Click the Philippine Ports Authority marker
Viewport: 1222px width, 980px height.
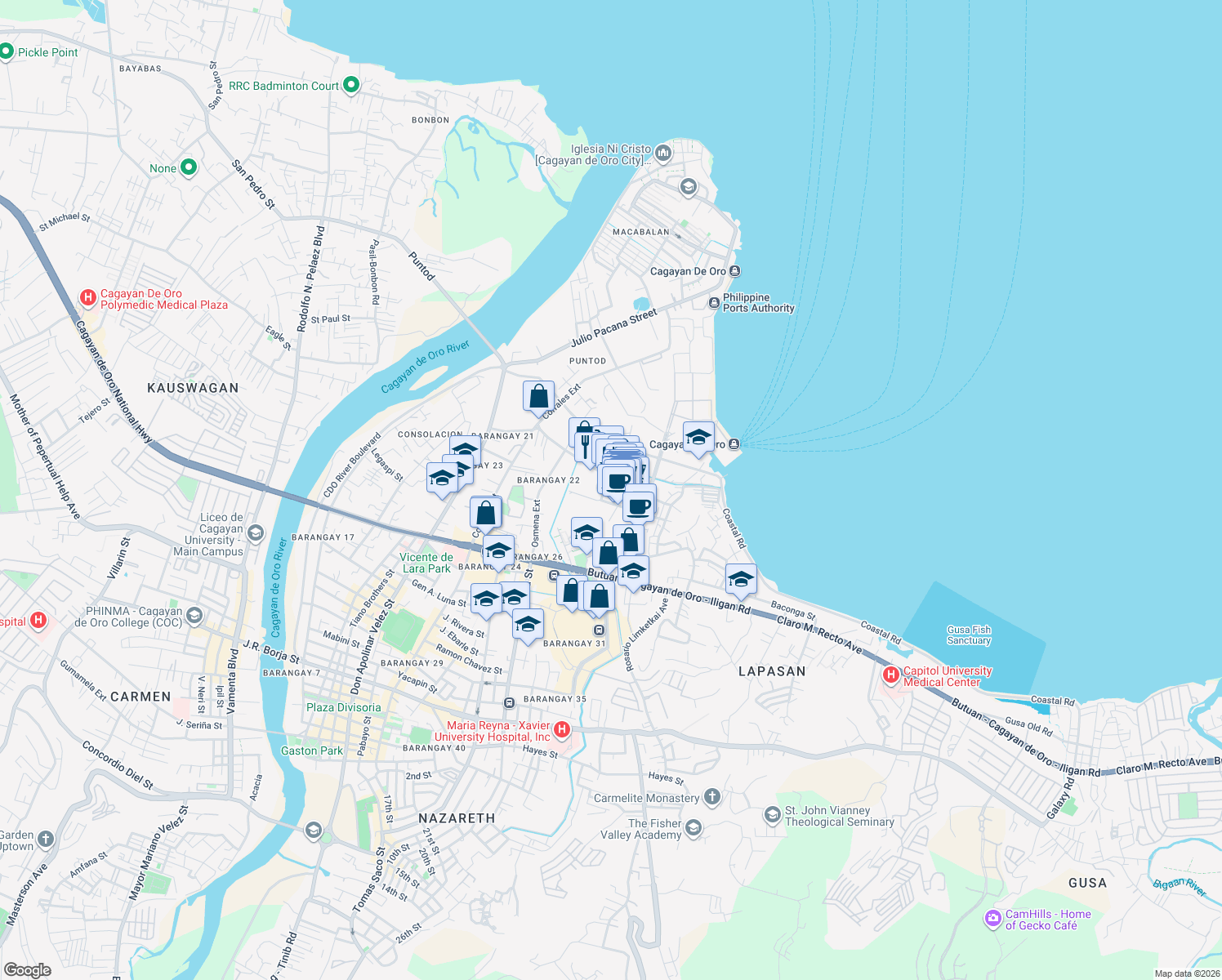pos(713,303)
